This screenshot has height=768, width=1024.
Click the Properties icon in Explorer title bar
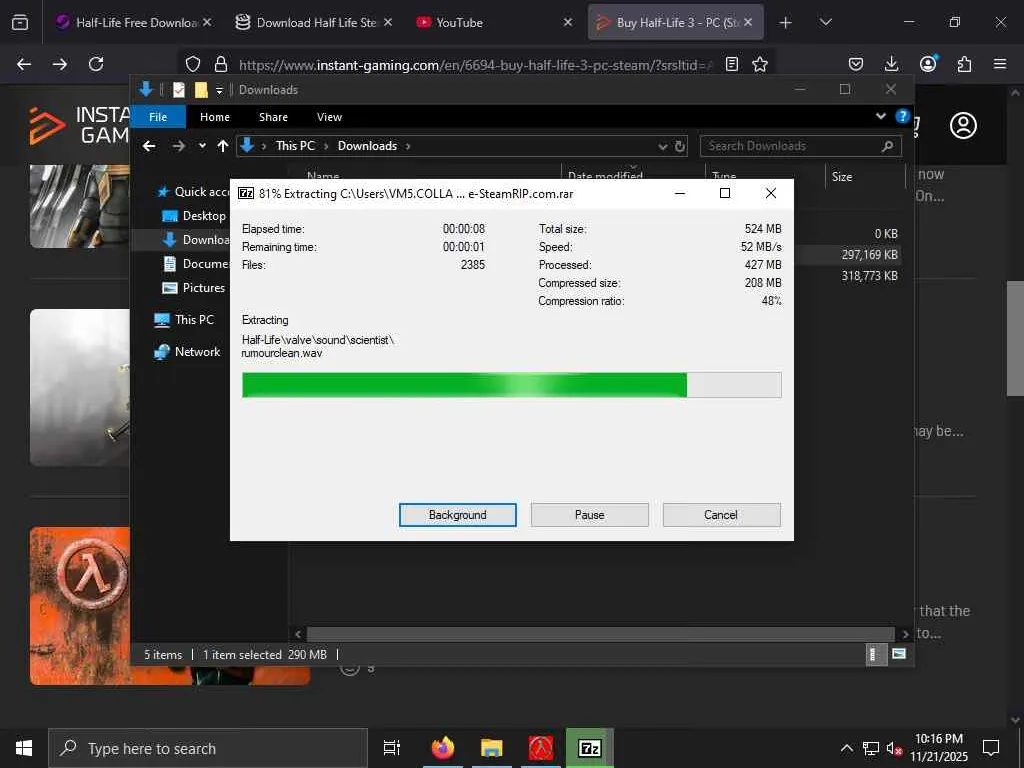pyautogui.click(x=178, y=89)
